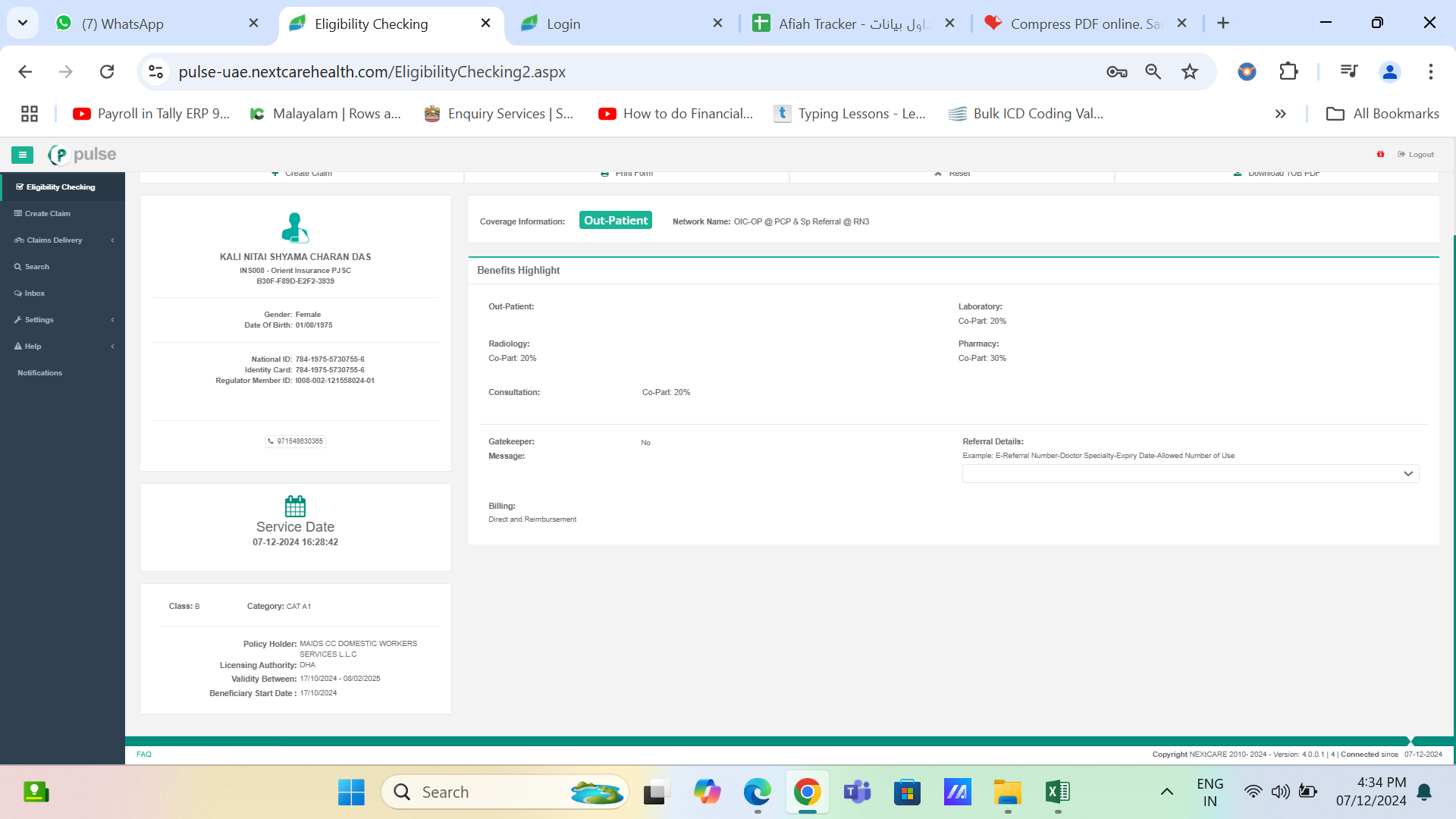Click the patient avatar icon
This screenshot has width=1456, height=819.
(x=295, y=227)
